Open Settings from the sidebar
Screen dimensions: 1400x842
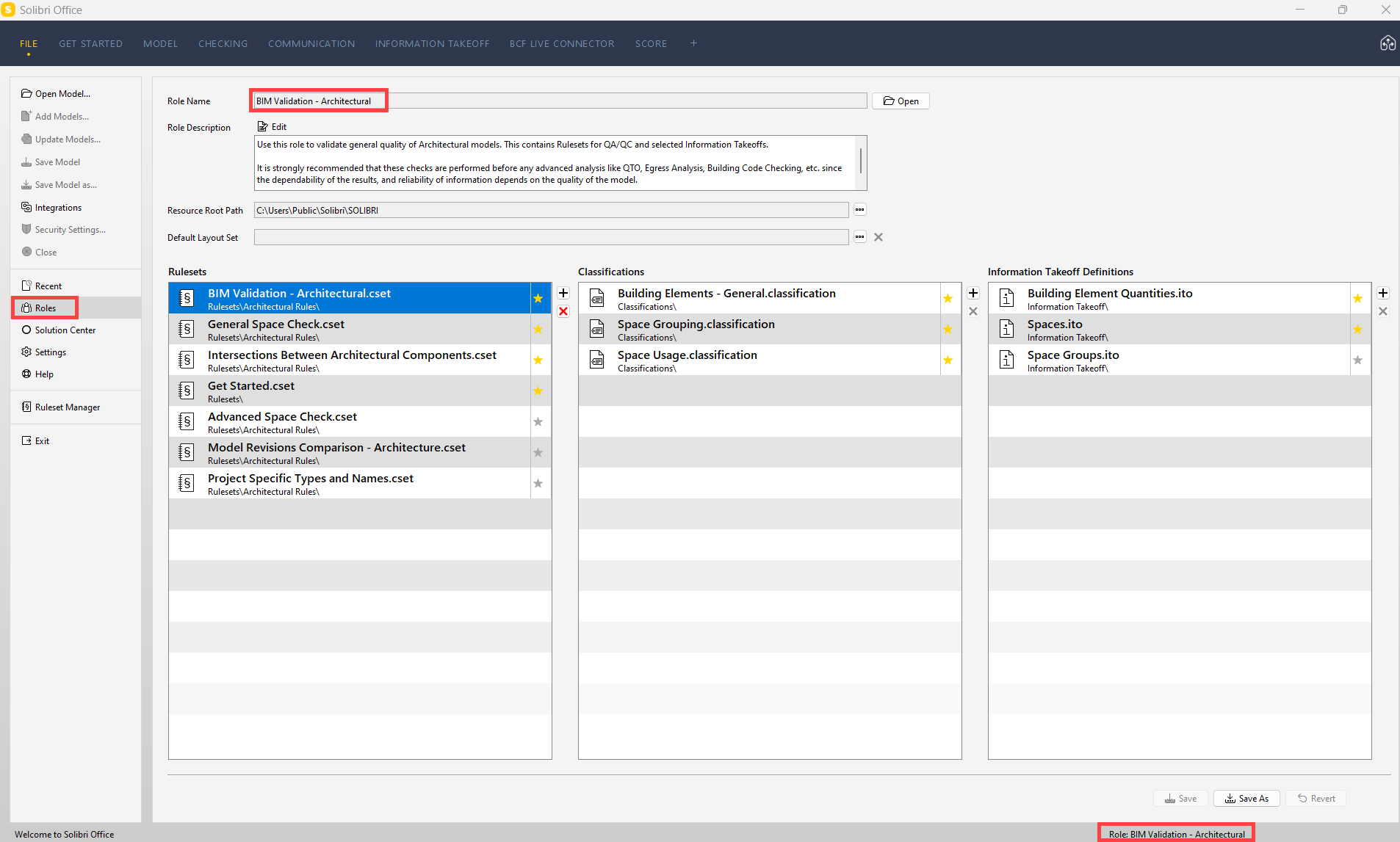[x=50, y=352]
